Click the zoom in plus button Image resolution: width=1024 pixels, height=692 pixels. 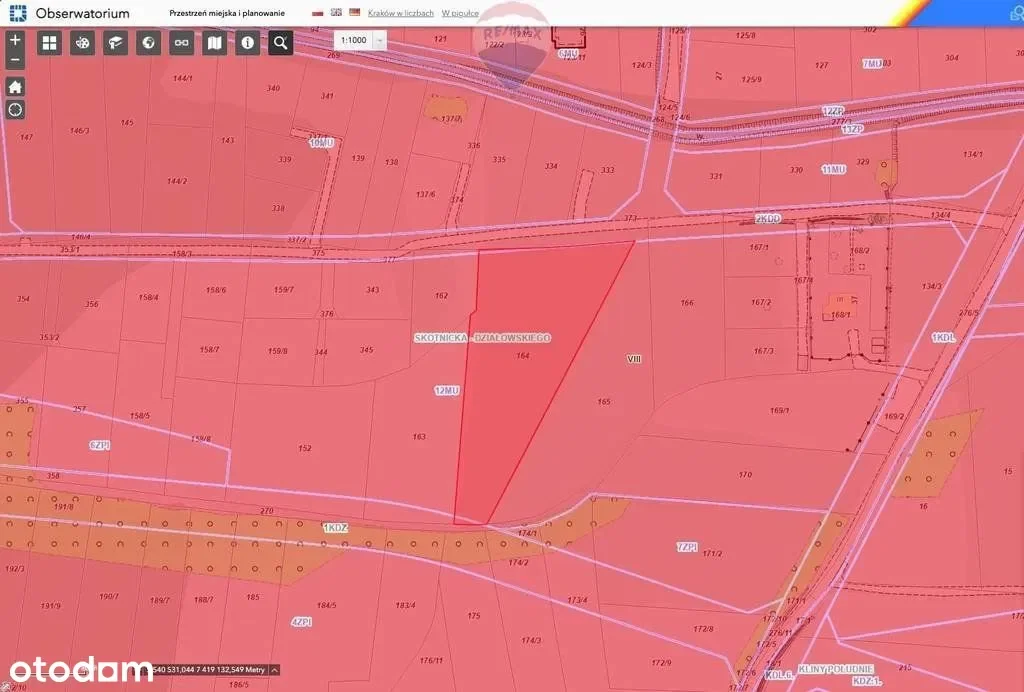click(15, 41)
